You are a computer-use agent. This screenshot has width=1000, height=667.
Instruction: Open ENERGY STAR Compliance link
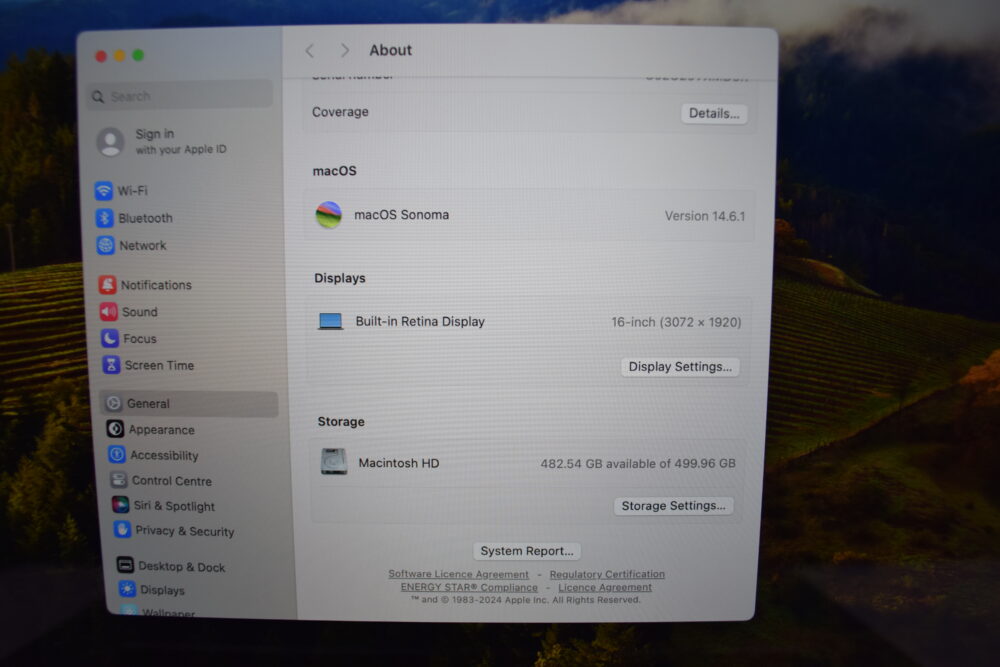click(469, 587)
